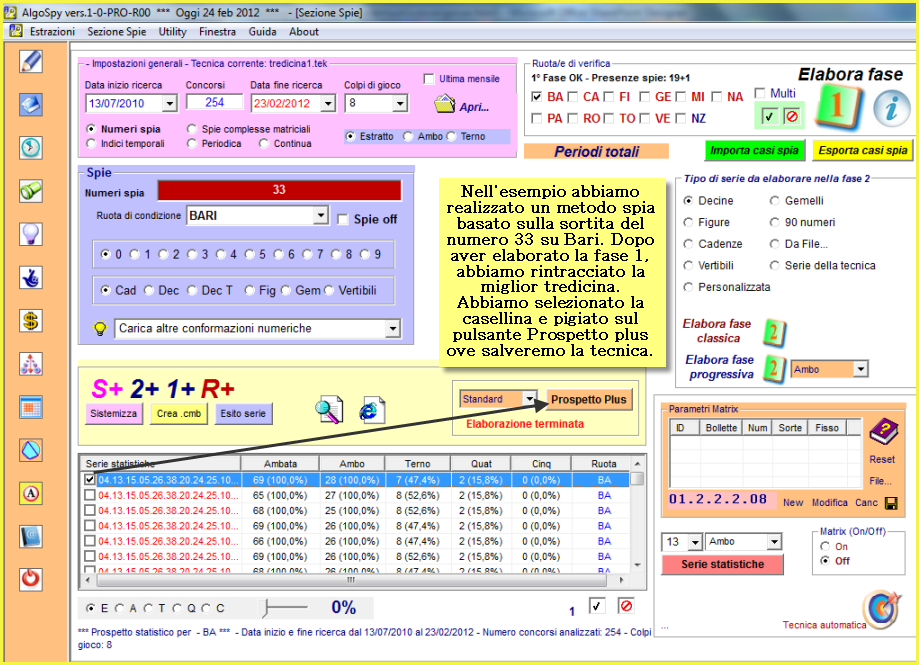Expand the Colpi di gioco dropdown
The width and height of the screenshot is (919, 665).
tap(400, 104)
